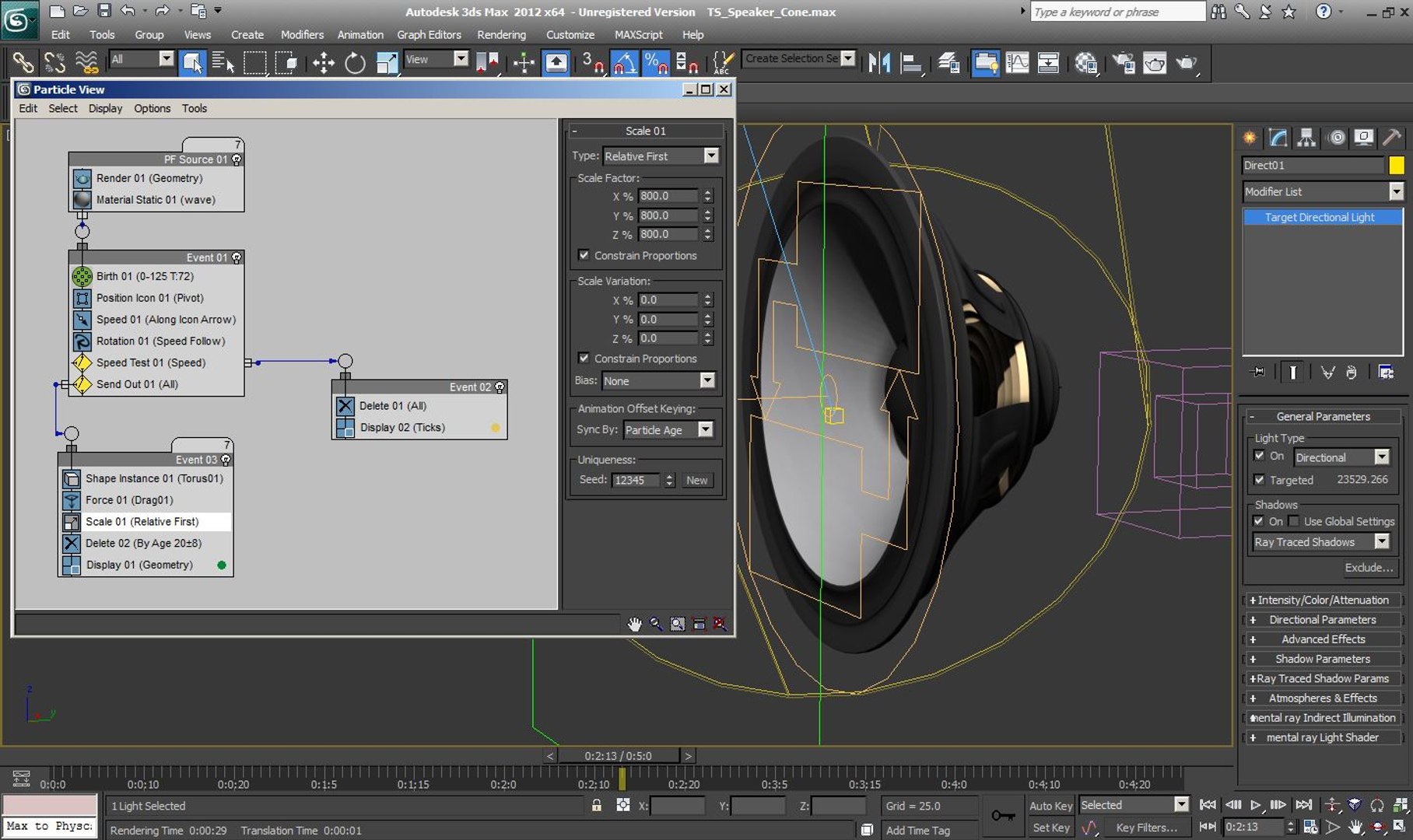Open Display menu in Particle View

point(105,108)
